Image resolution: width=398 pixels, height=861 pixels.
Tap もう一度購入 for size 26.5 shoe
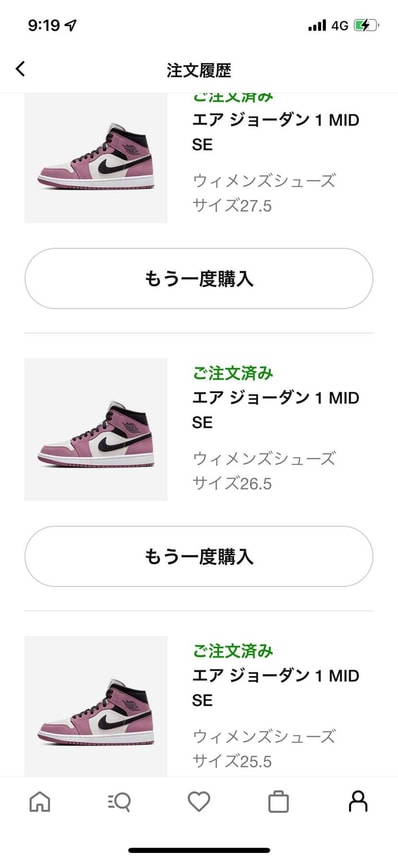pos(199,556)
